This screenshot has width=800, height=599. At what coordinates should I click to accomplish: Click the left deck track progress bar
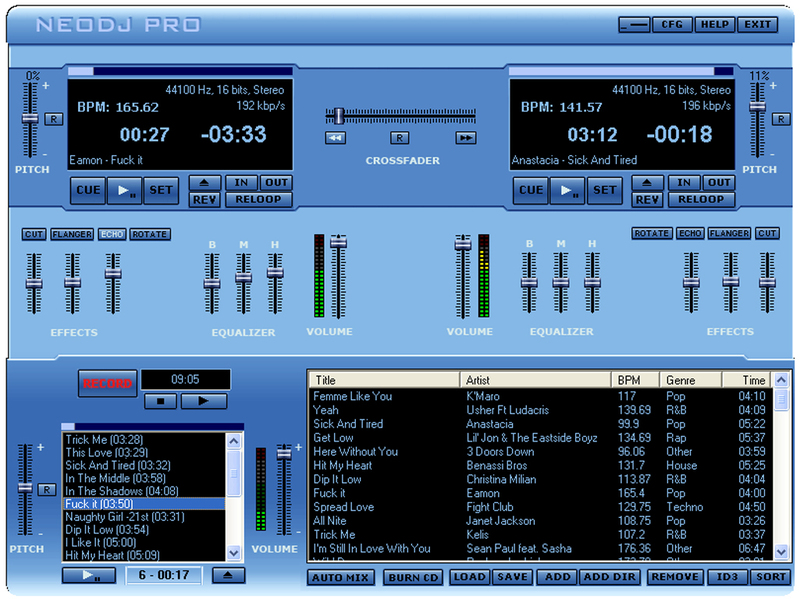click(181, 71)
